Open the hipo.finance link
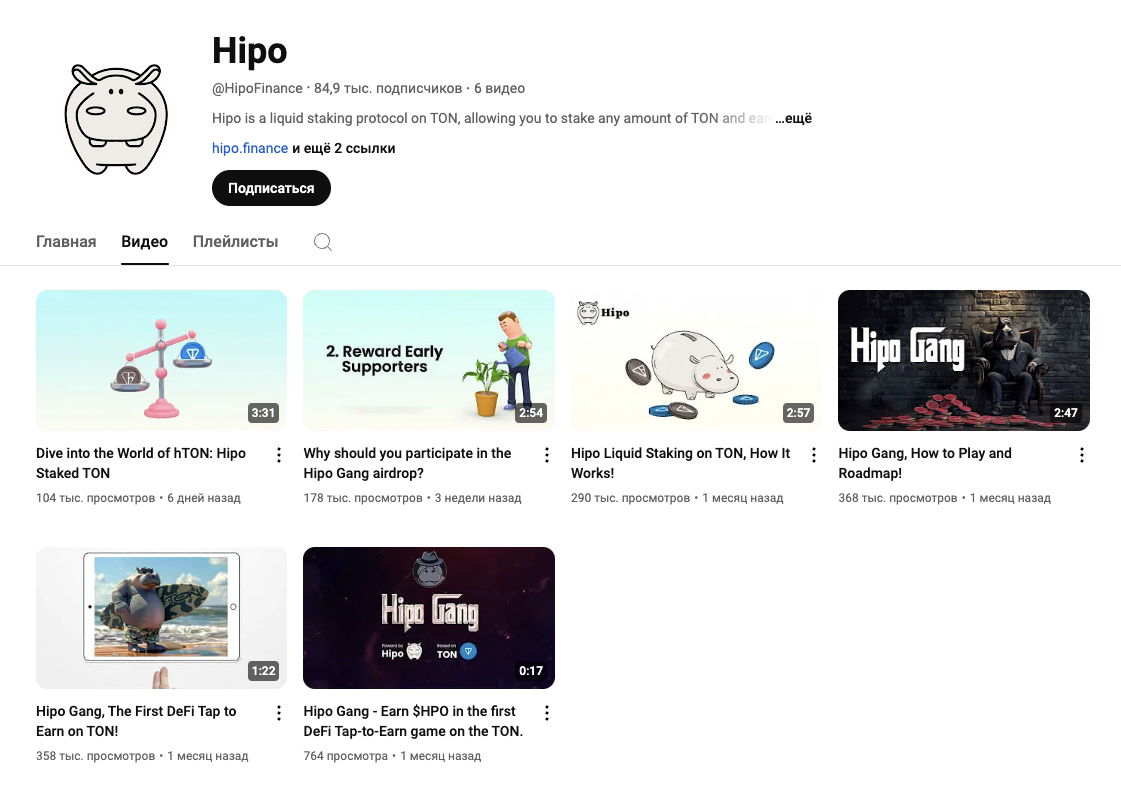 (x=250, y=148)
